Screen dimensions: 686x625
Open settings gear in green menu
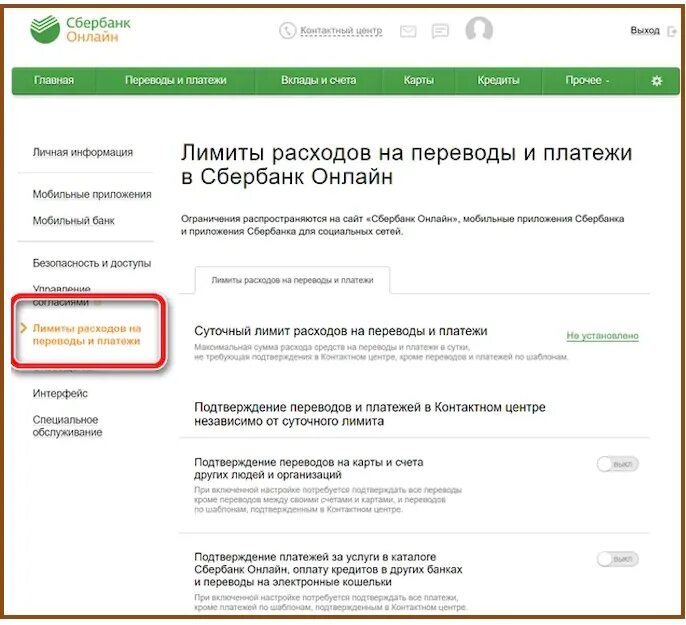(x=656, y=80)
